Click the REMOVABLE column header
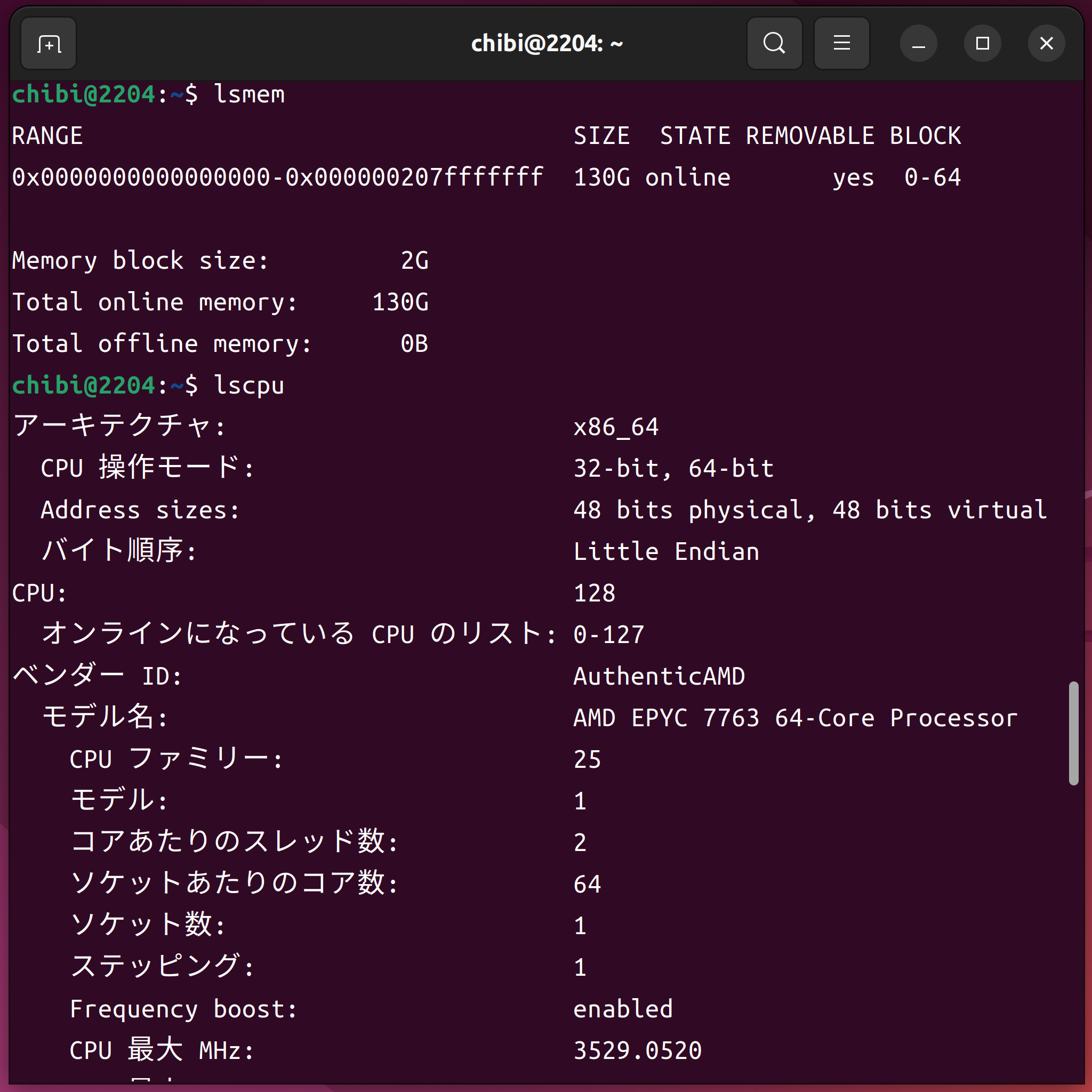This screenshot has height=1092, width=1092. (809, 136)
